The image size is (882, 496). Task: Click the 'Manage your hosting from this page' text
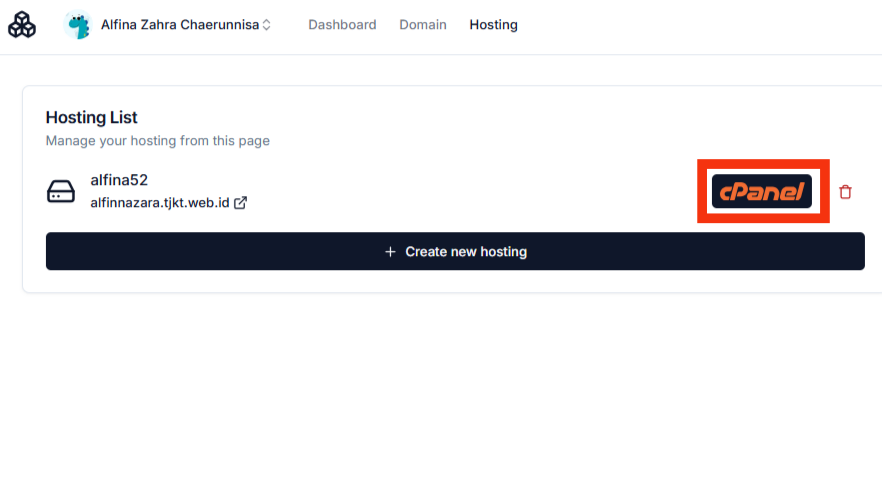158,141
